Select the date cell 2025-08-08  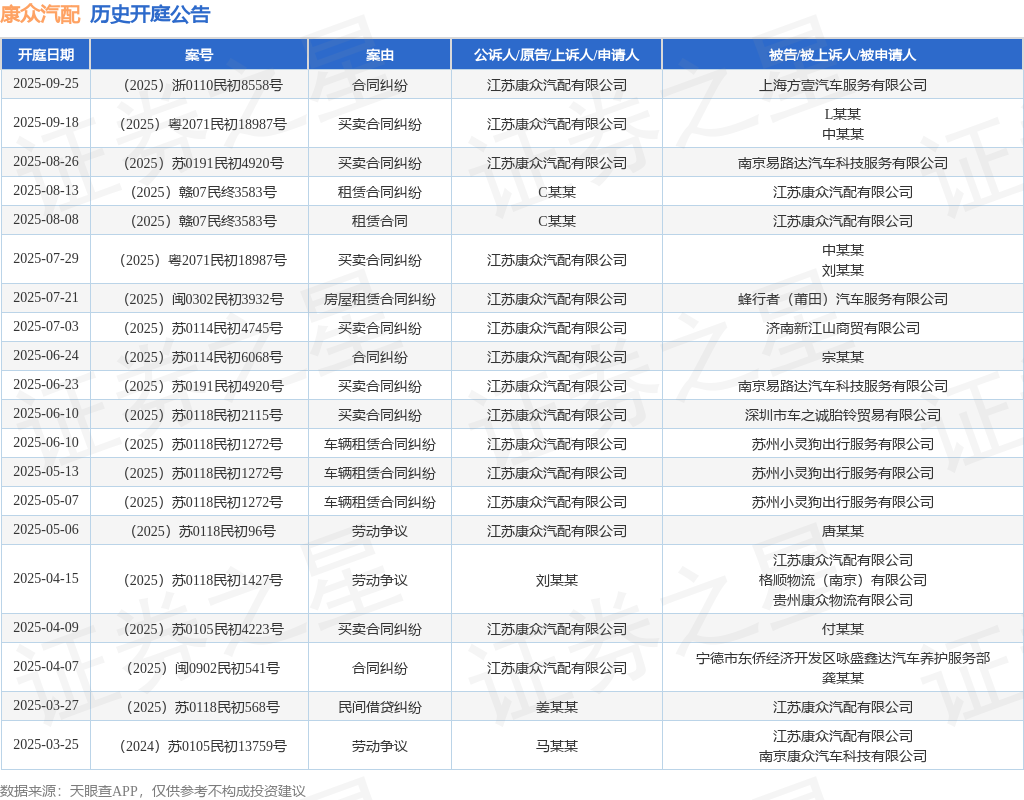point(46,219)
